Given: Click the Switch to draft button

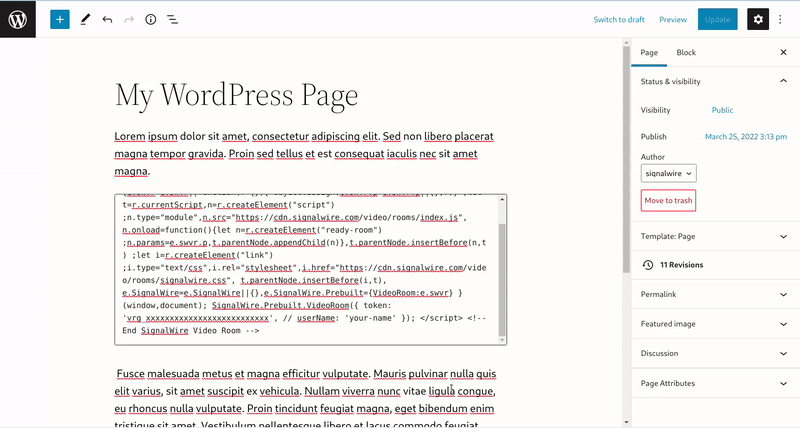Looking at the screenshot, I should [x=618, y=19].
